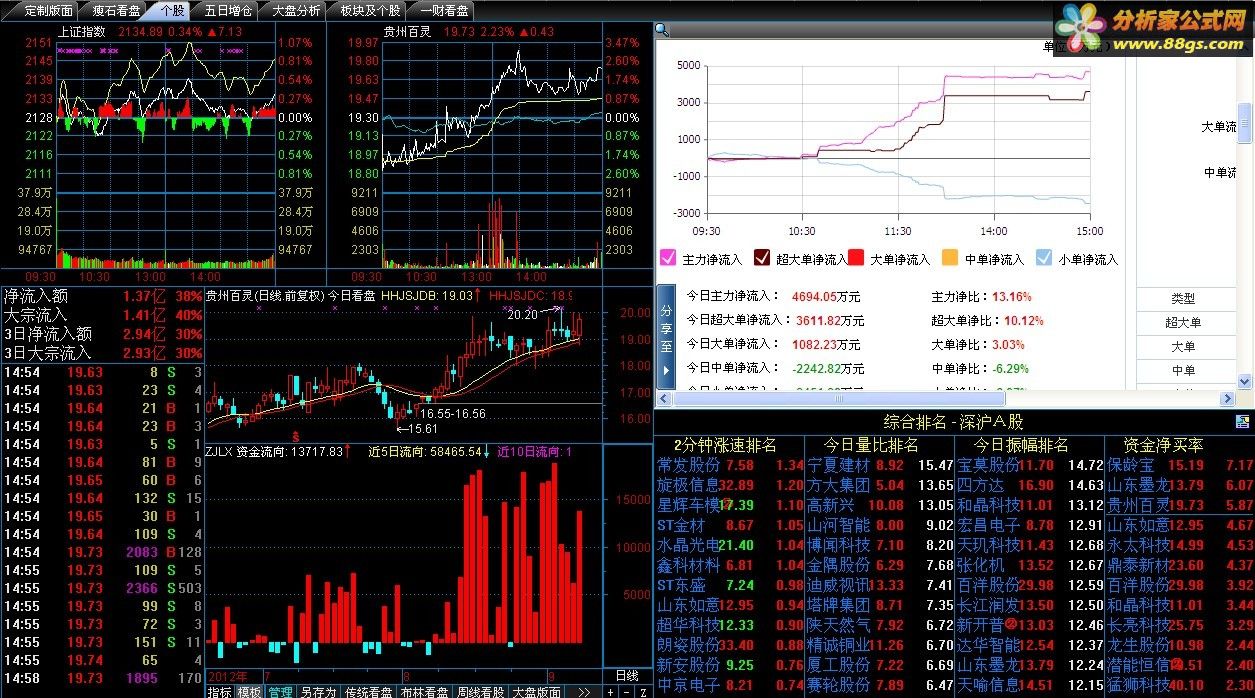Switch to 周线看股 layout
This screenshot has height=698, width=1255.
481,691
